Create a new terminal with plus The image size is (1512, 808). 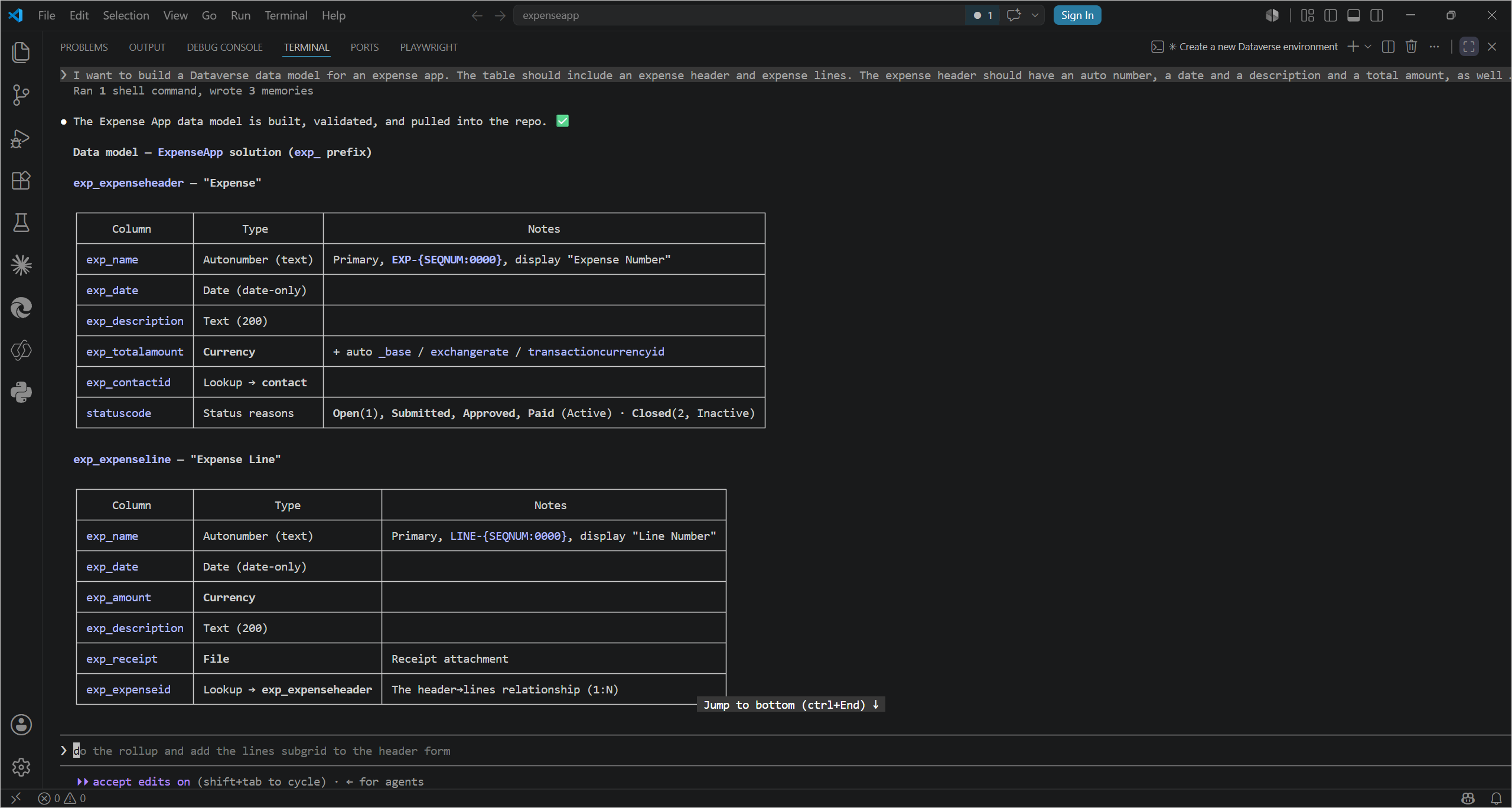click(x=1353, y=47)
